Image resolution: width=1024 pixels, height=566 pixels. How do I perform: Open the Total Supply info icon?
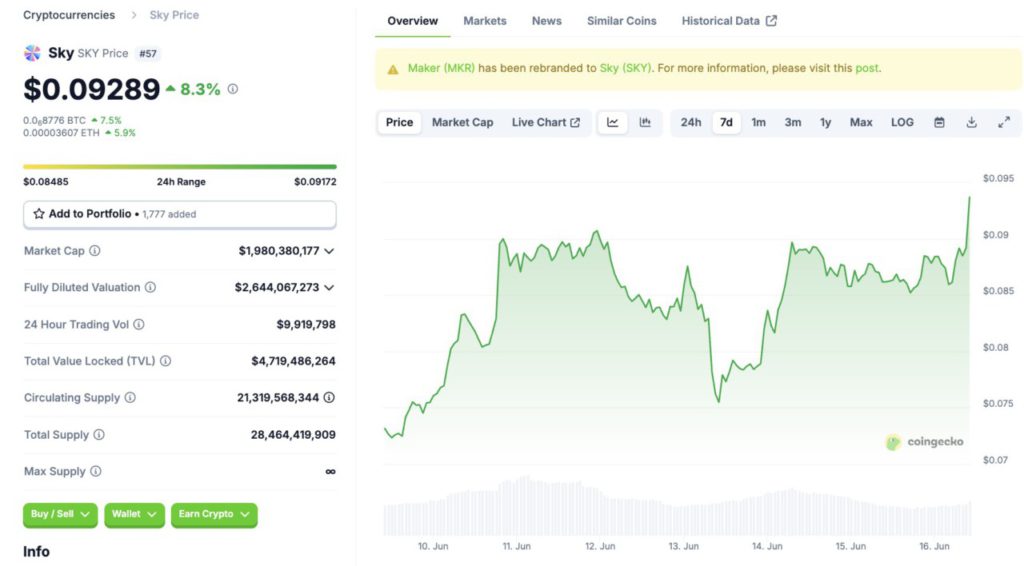click(99, 435)
